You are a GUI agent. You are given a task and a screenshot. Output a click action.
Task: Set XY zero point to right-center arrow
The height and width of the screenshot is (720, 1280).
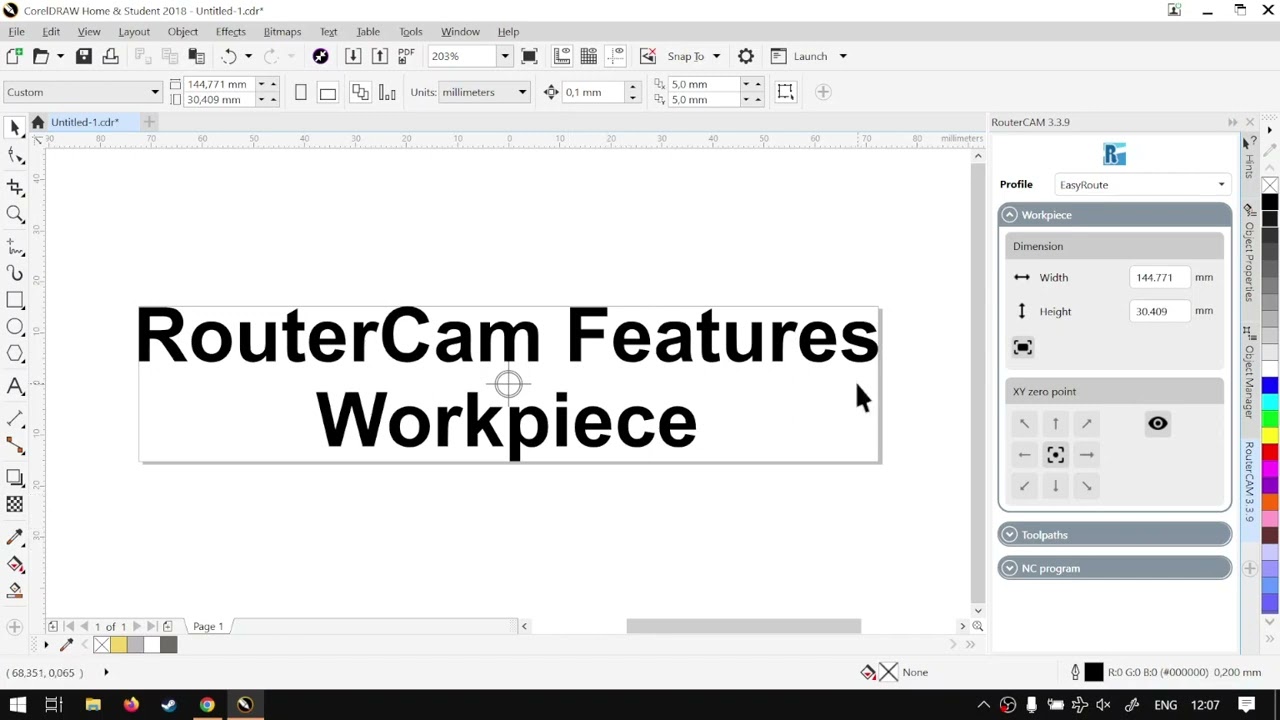point(1086,455)
